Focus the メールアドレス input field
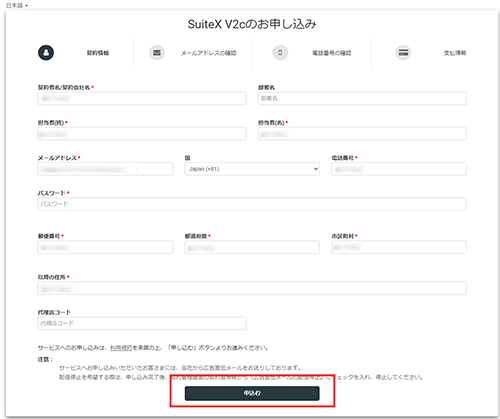 [x=105, y=169]
